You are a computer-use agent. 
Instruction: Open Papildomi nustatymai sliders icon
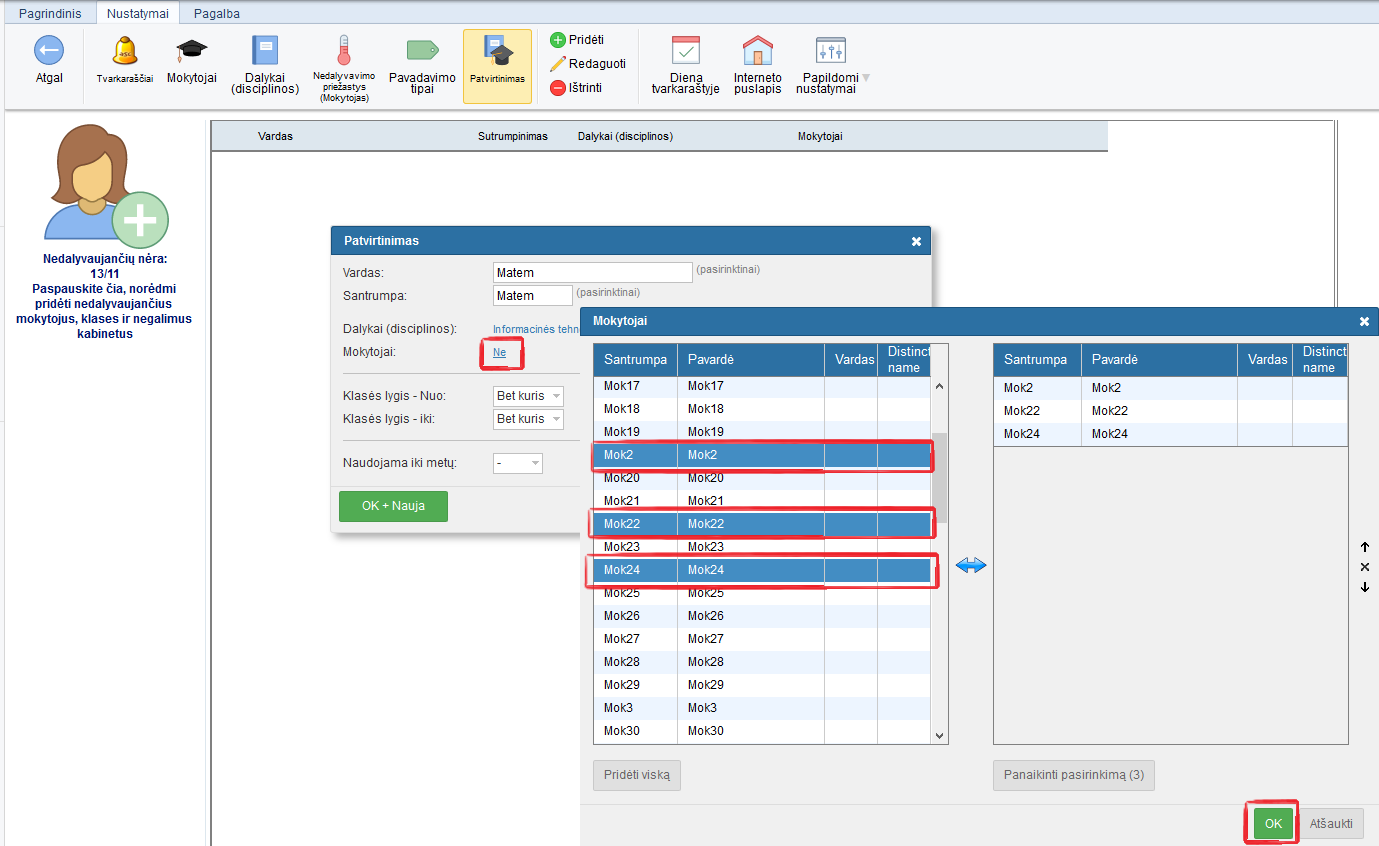point(831,50)
